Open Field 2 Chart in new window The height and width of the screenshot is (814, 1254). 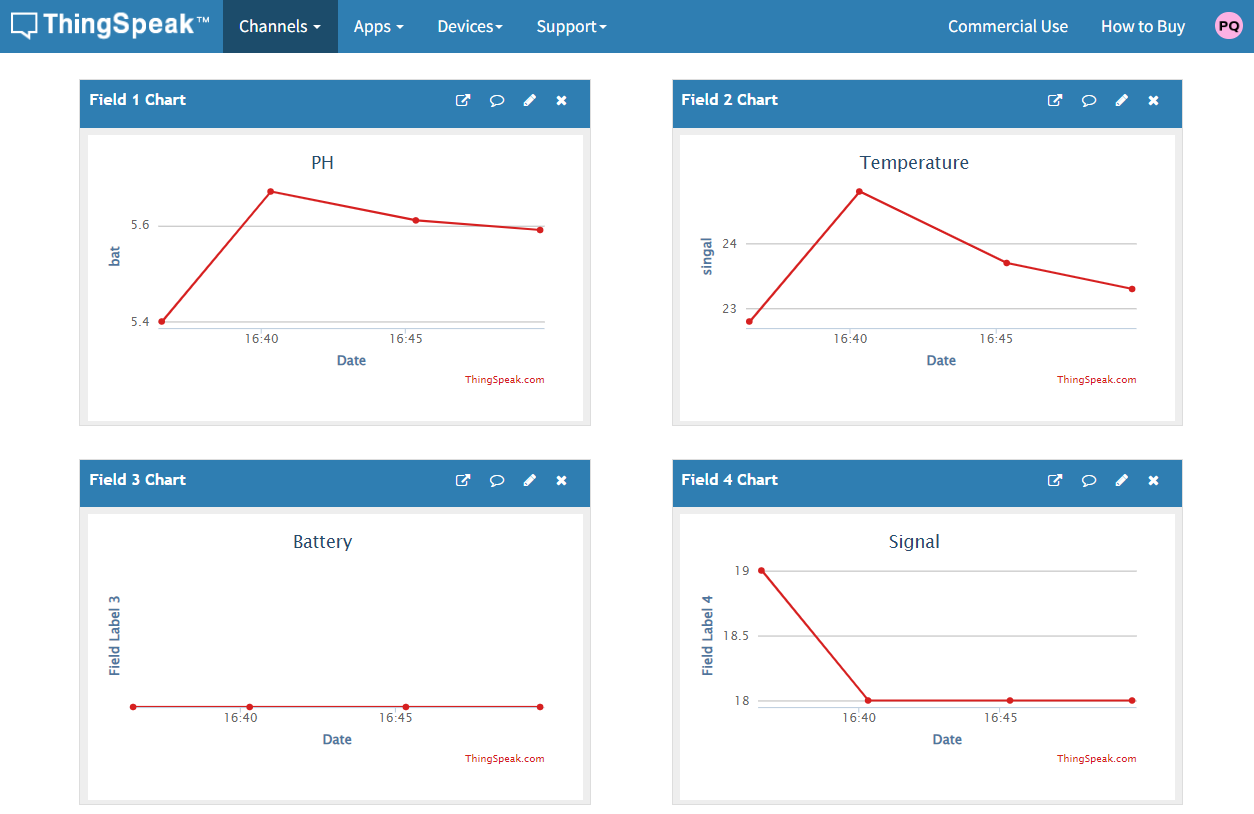pos(1055,100)
